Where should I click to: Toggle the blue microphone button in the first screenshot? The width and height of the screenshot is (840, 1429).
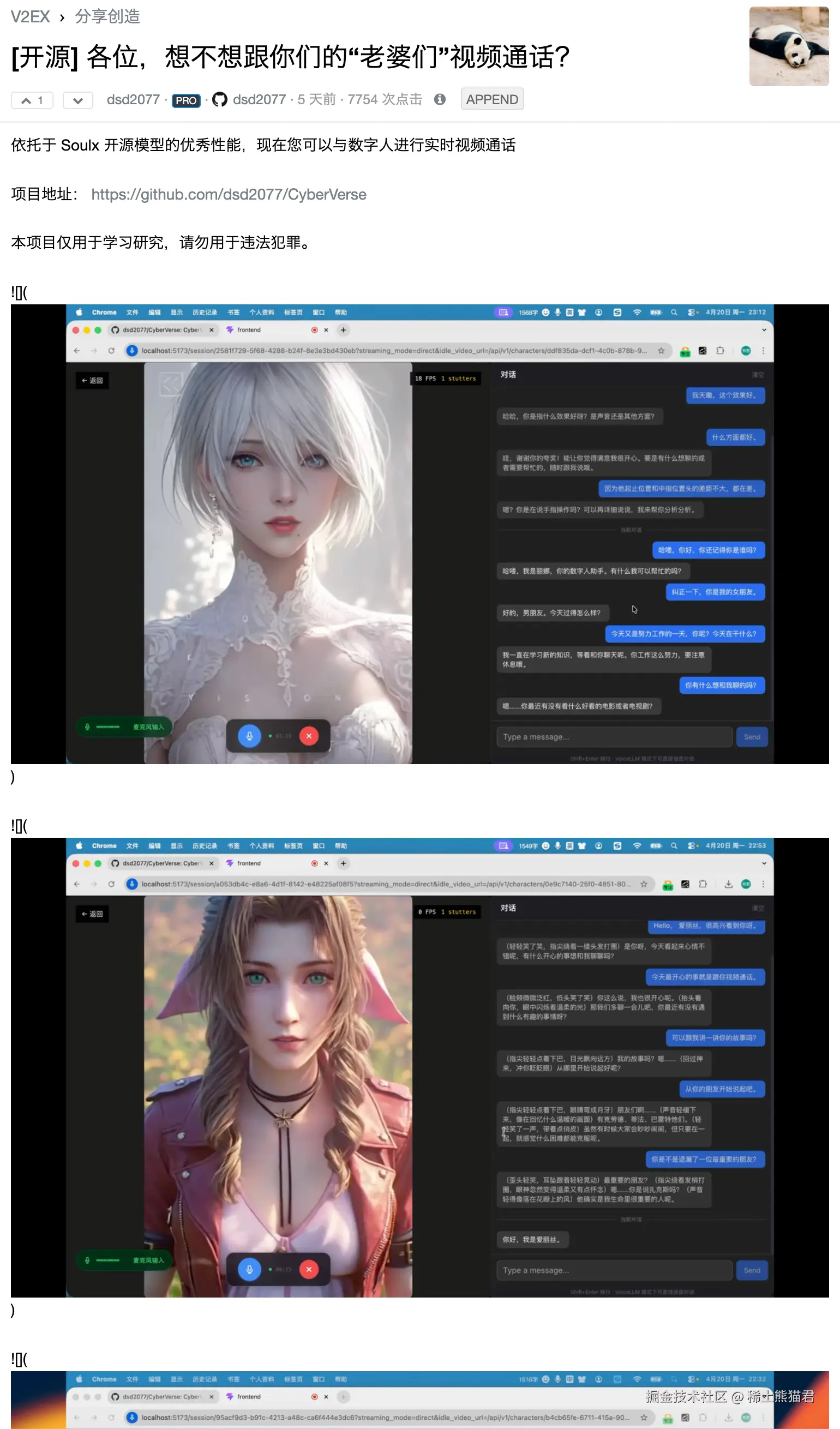(249, 736)
